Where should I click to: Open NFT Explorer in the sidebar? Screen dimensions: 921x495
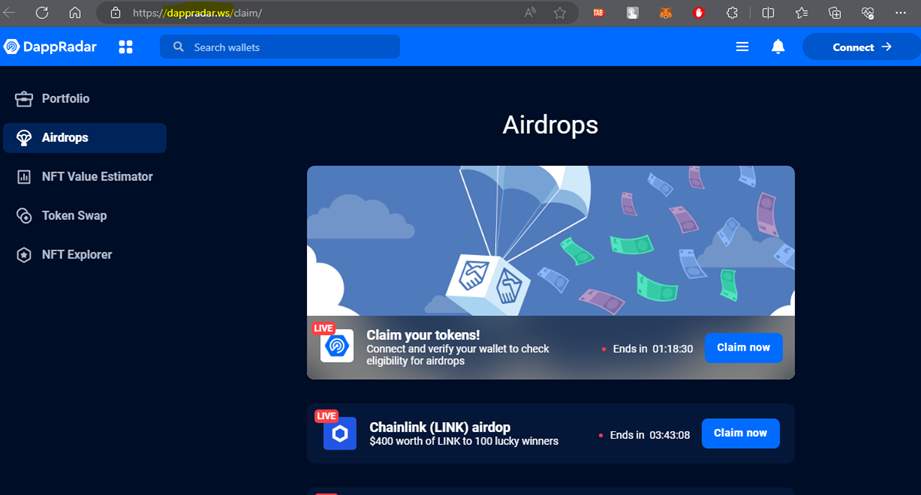point(76,255)
